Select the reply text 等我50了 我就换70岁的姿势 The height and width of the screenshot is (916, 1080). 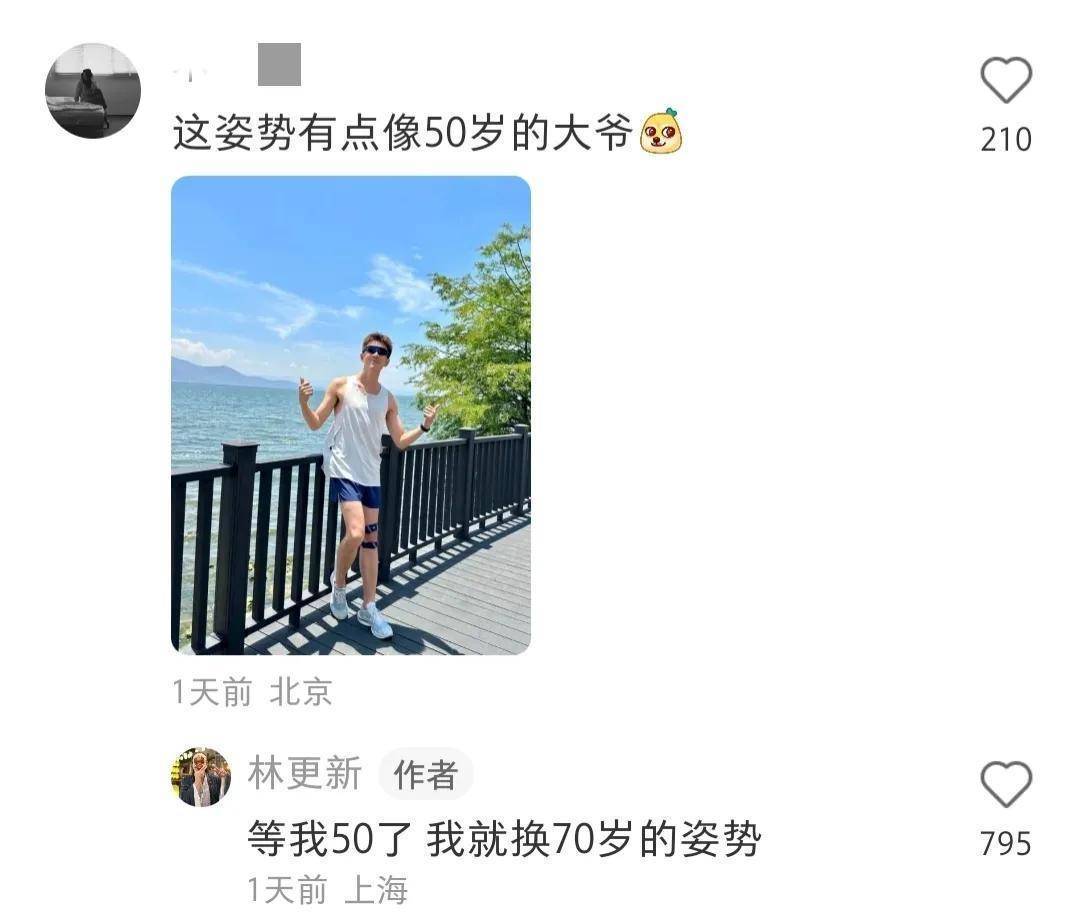tap(504, 839)
